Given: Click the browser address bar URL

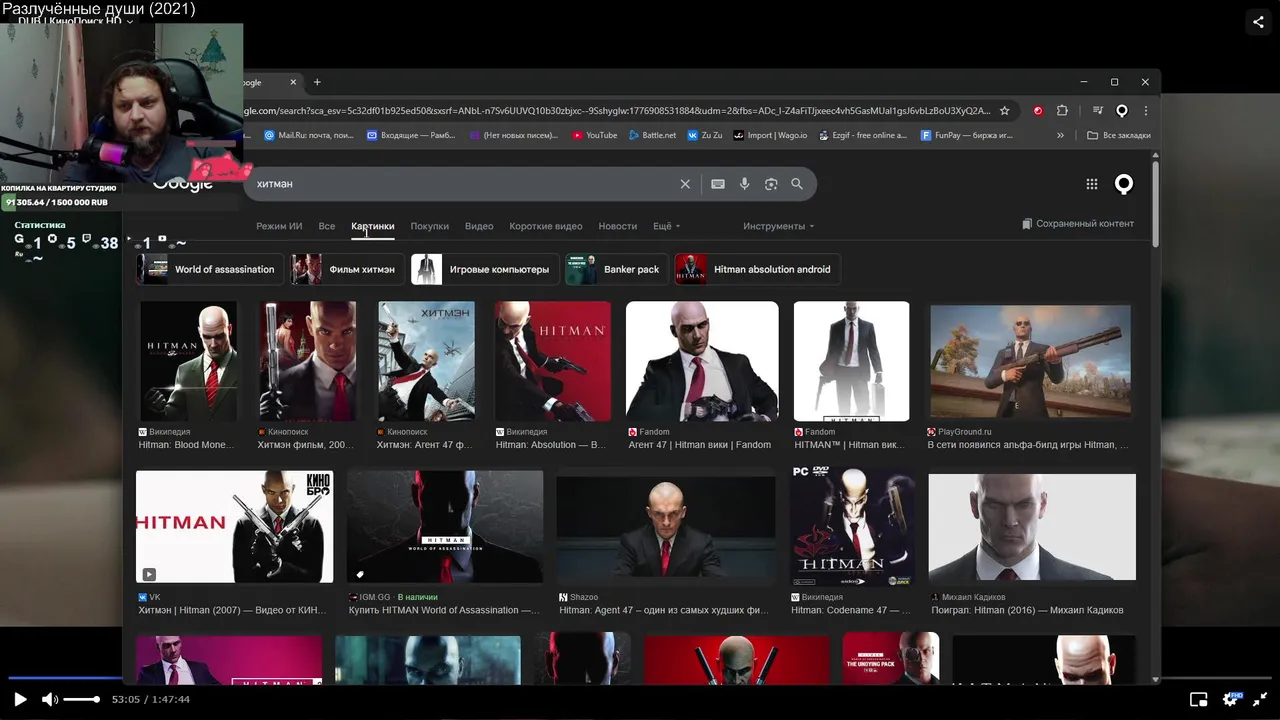Looking at the screenshot, I should 616,110.
